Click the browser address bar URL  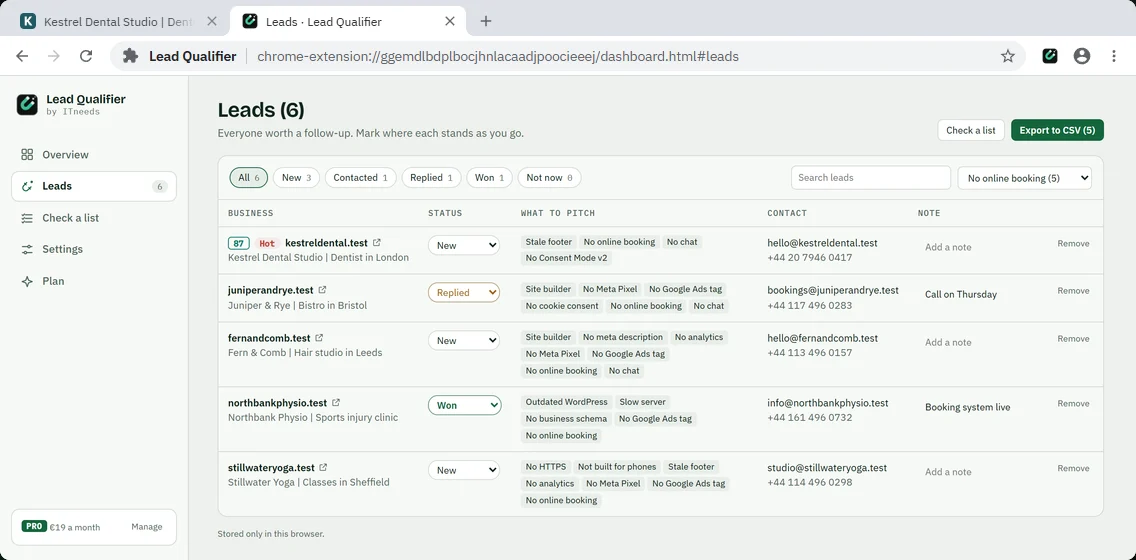[x=498, y=56]
